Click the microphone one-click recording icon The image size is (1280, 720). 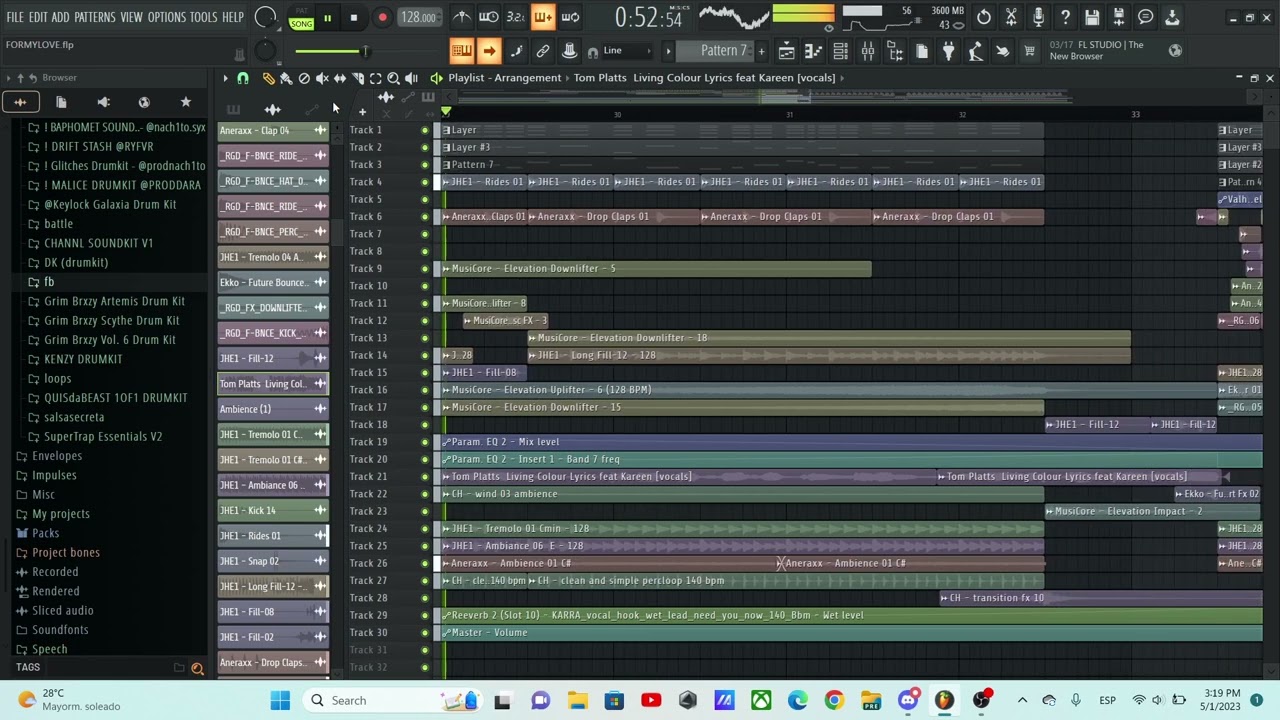[1038, 17]
